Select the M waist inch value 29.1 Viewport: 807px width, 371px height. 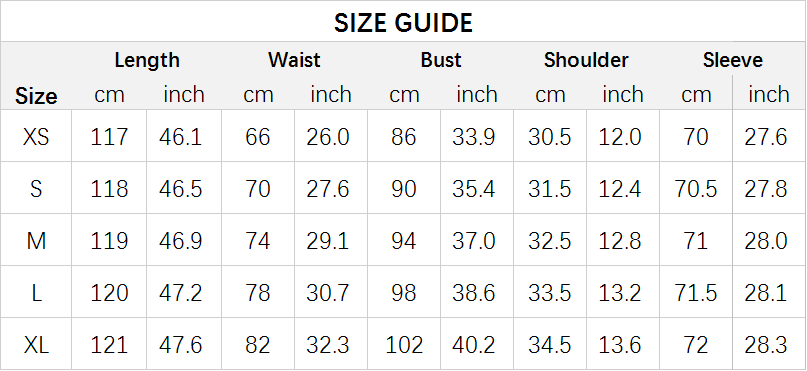(327, 241)
